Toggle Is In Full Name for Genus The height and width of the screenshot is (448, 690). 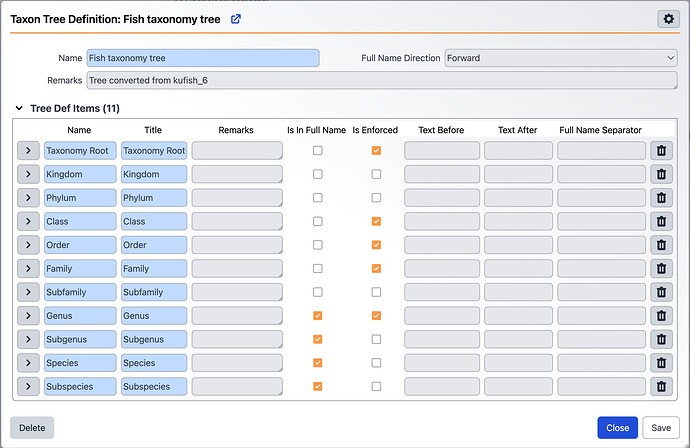[318, 316]
